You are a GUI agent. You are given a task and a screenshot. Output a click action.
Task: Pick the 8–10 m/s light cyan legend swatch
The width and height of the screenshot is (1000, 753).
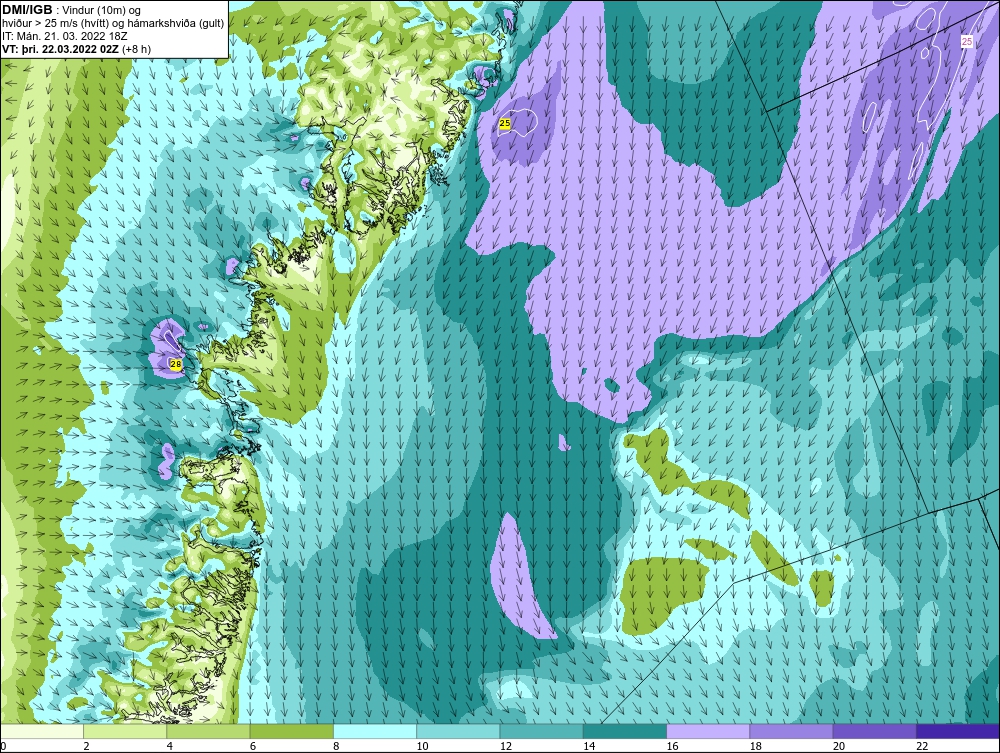[375, 731]
